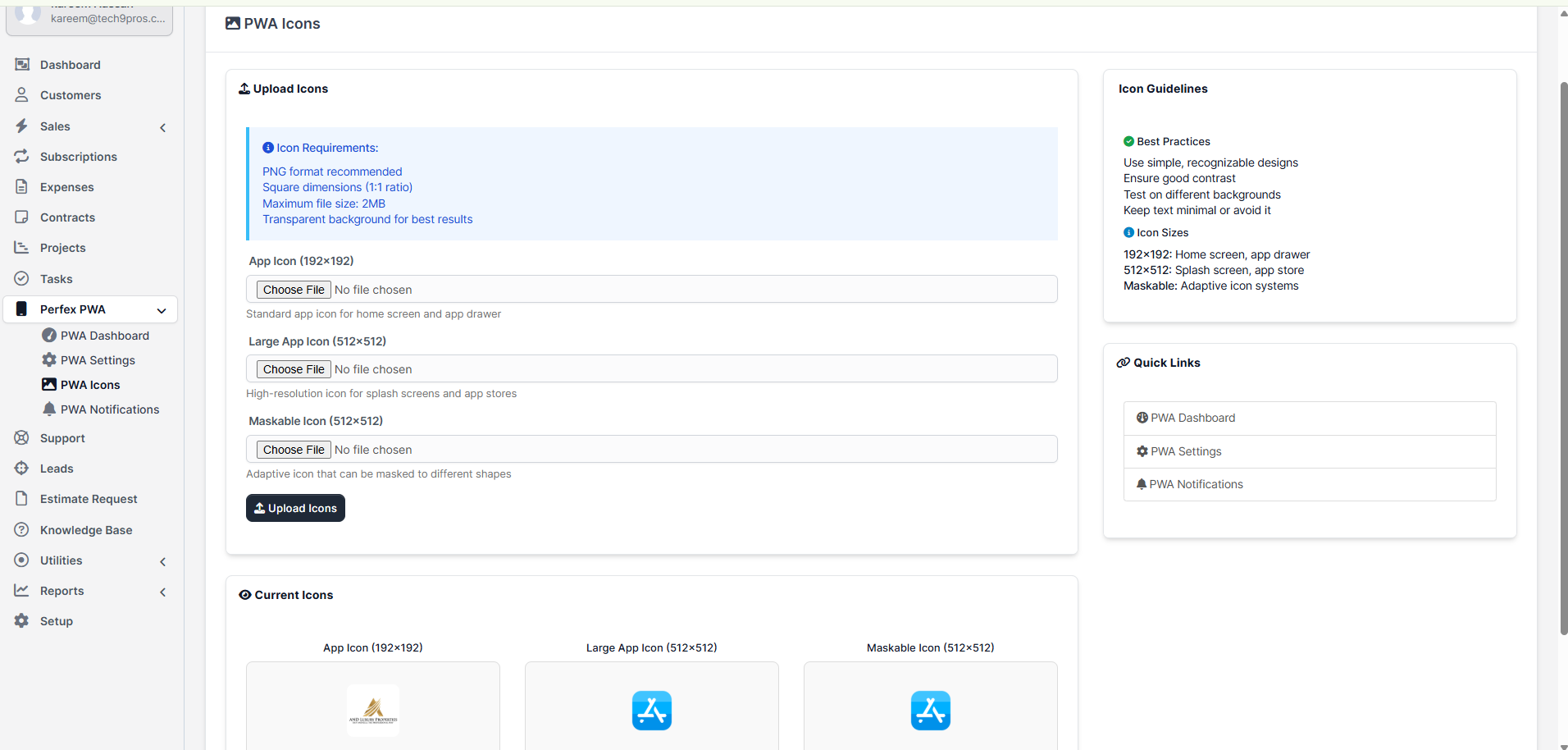Click the 'Transparent background for best results' text

coord(367,219)
